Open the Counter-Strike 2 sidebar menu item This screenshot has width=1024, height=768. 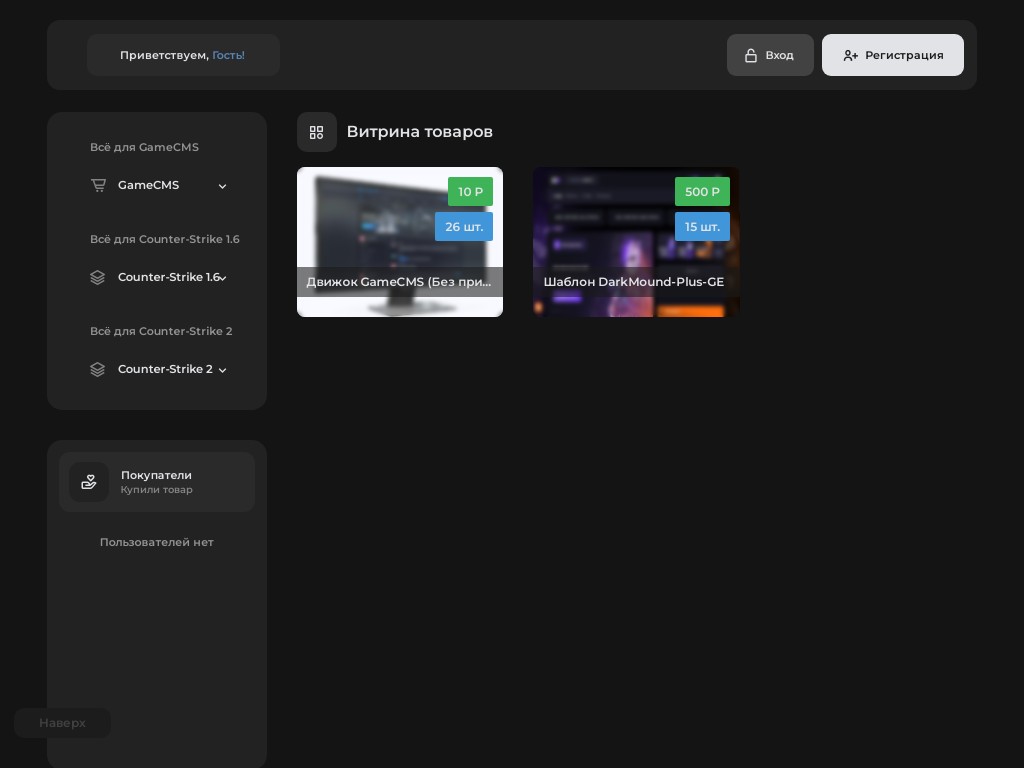coord(165,369)
